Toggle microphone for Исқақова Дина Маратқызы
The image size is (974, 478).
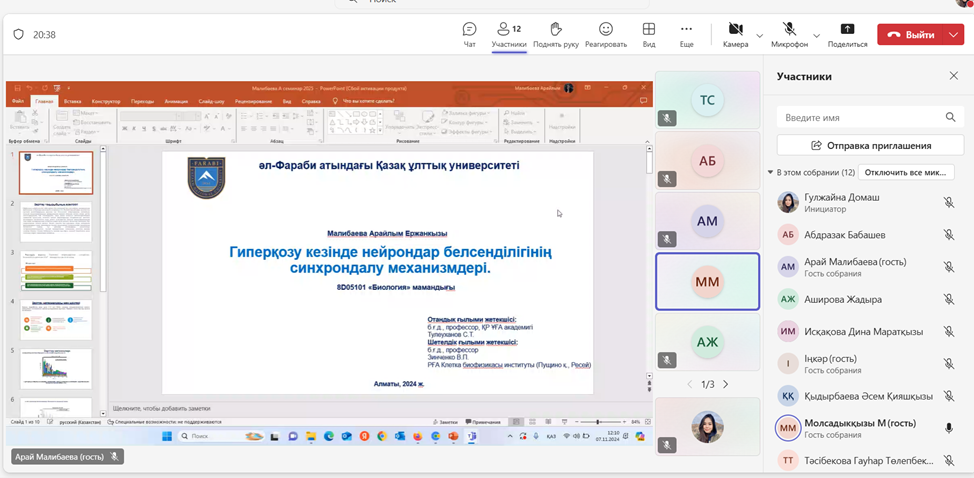[x=949, y=331]
